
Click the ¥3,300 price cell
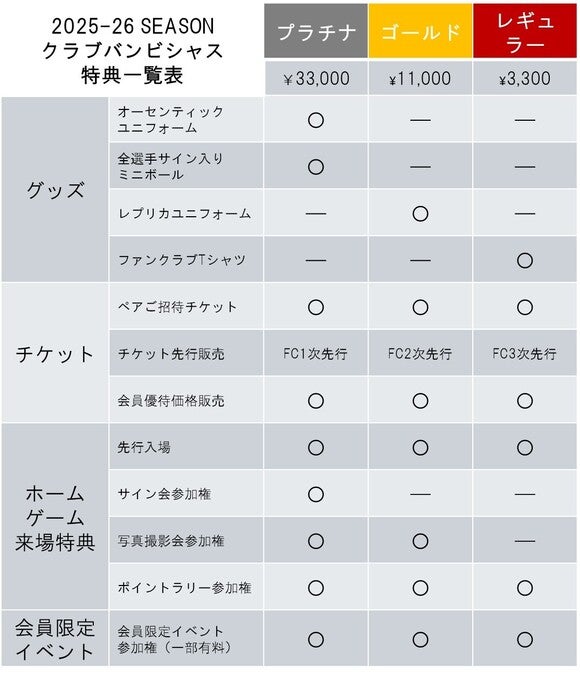pos(524,78)
